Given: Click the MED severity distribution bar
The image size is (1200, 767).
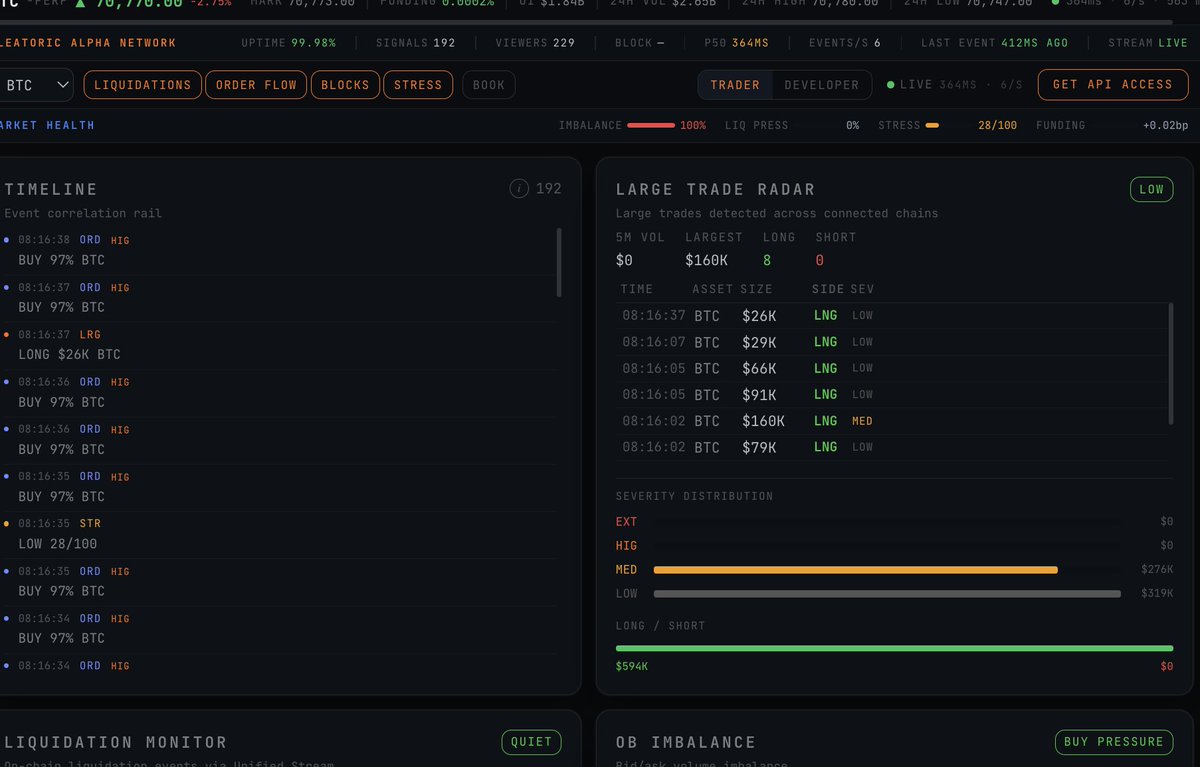Looking at the screenshot, I should pyautogui.click(x=855, y=570).
